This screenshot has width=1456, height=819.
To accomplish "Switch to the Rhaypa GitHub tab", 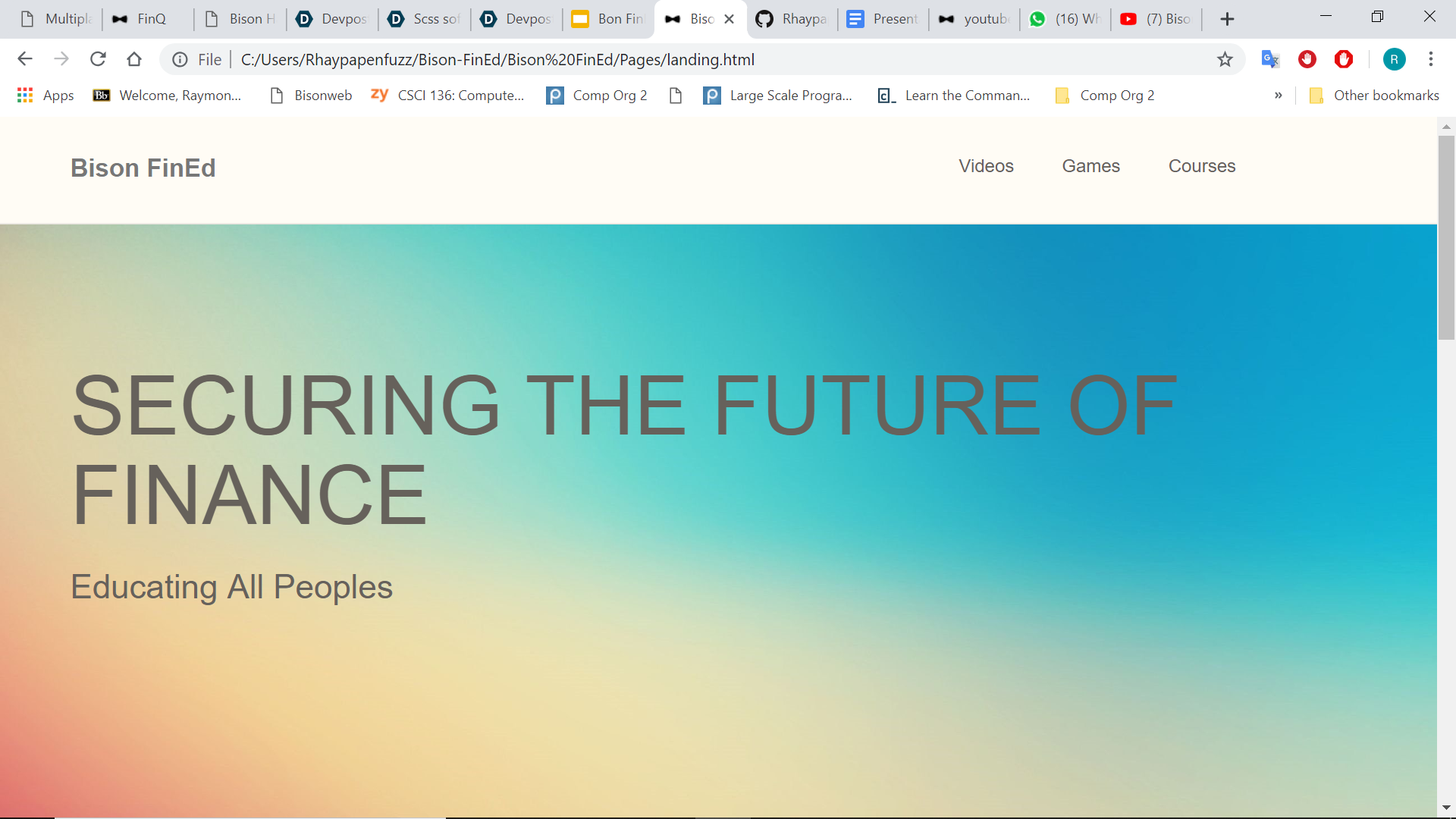I will click(x=792, y=19).
